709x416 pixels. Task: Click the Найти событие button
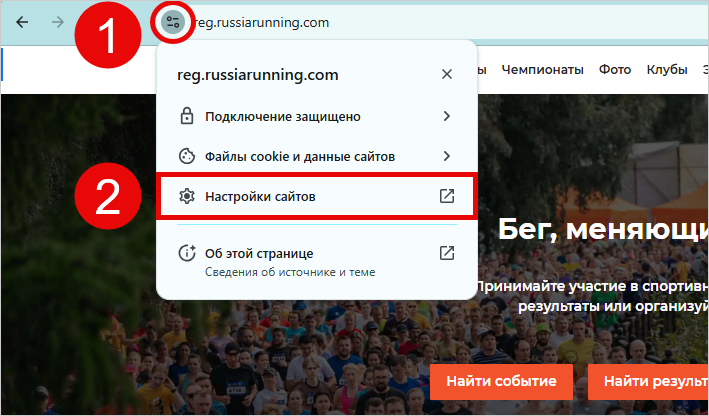pyautogui.click(x=501, y=381)
